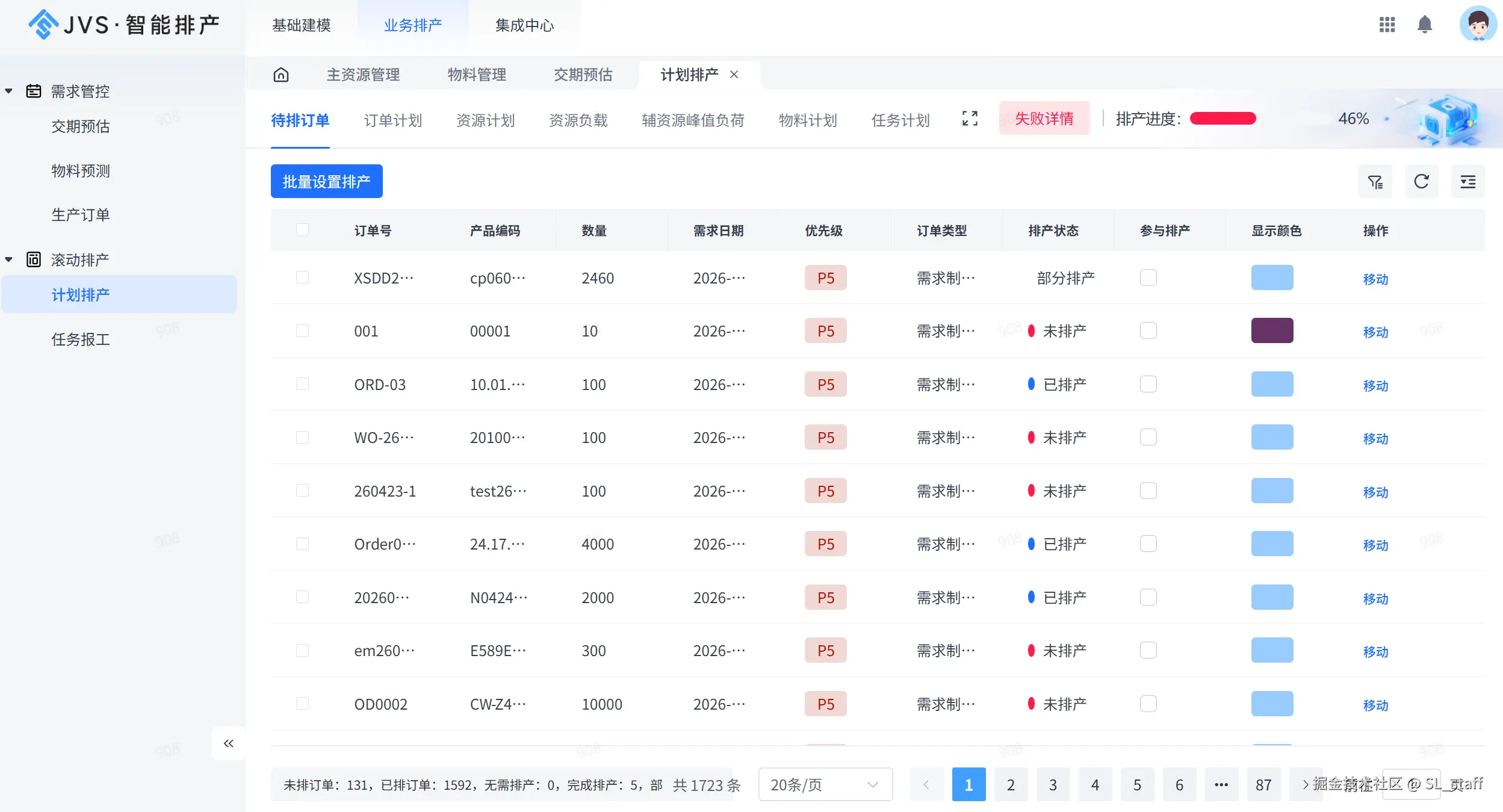Open 失败详情 button
Screen dimensions: 1503x812
[1044, 118]
